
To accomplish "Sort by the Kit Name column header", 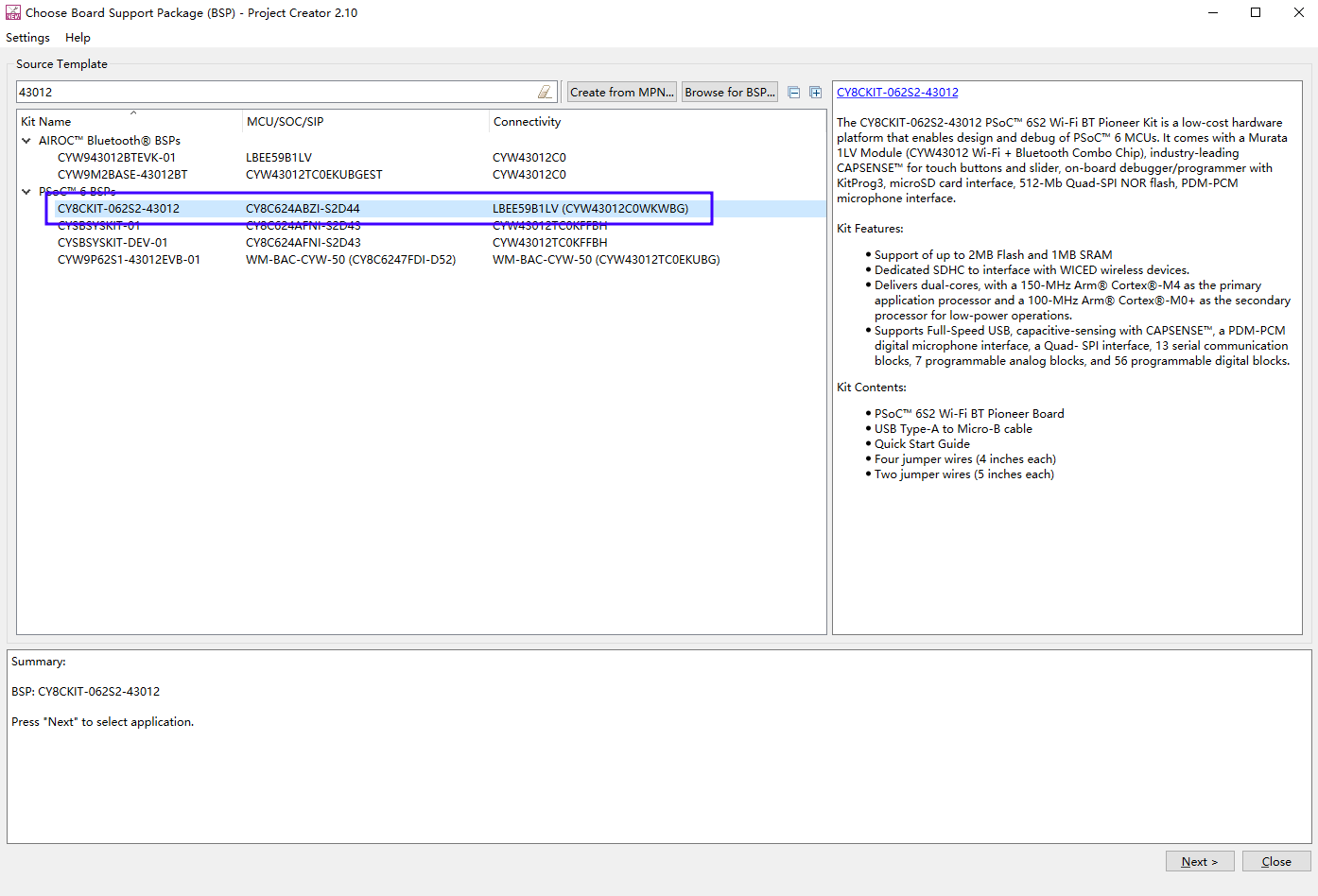I will tap(130, 121).
